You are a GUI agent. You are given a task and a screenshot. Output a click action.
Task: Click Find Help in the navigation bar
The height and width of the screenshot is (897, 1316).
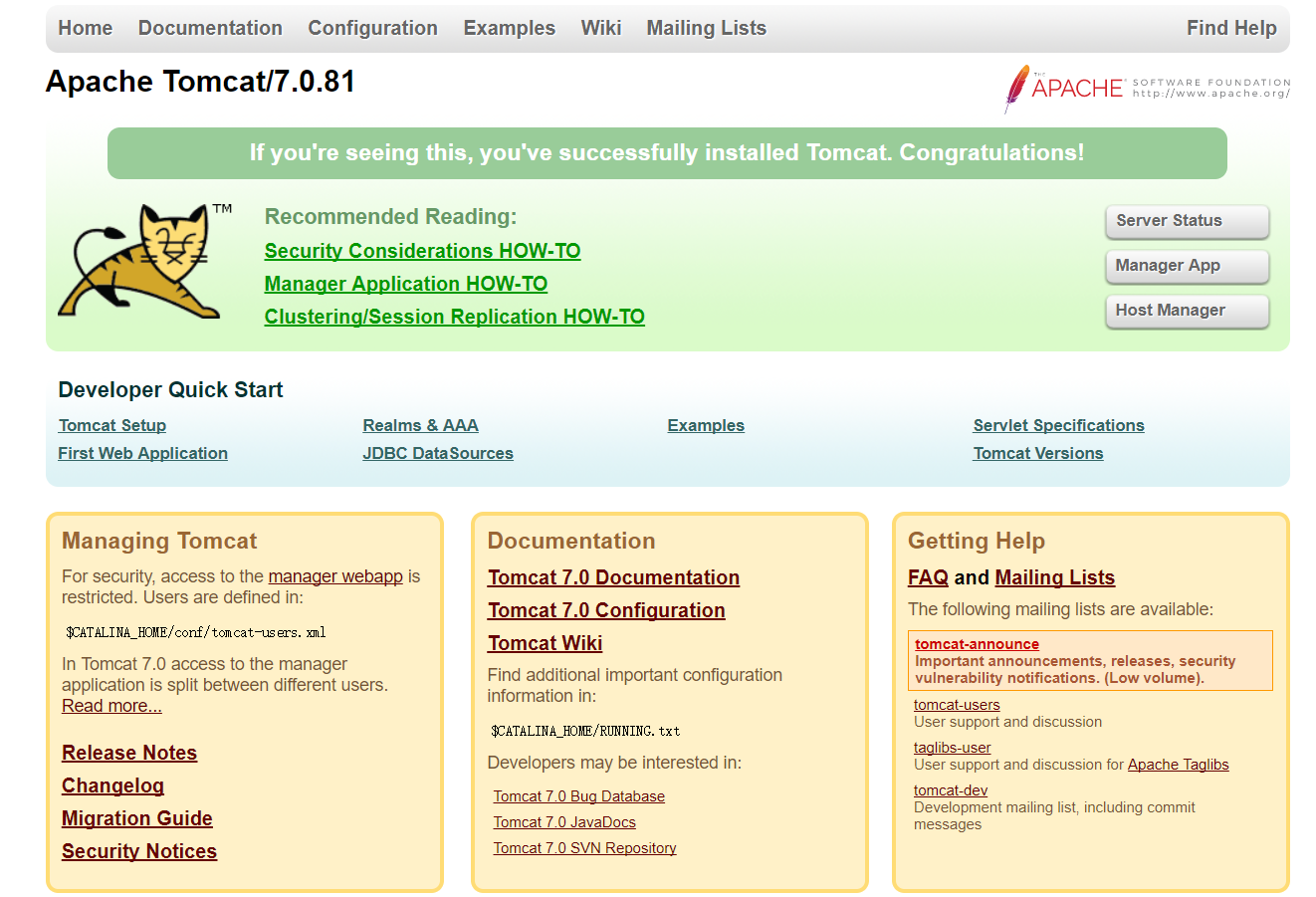pos(1231,28)
